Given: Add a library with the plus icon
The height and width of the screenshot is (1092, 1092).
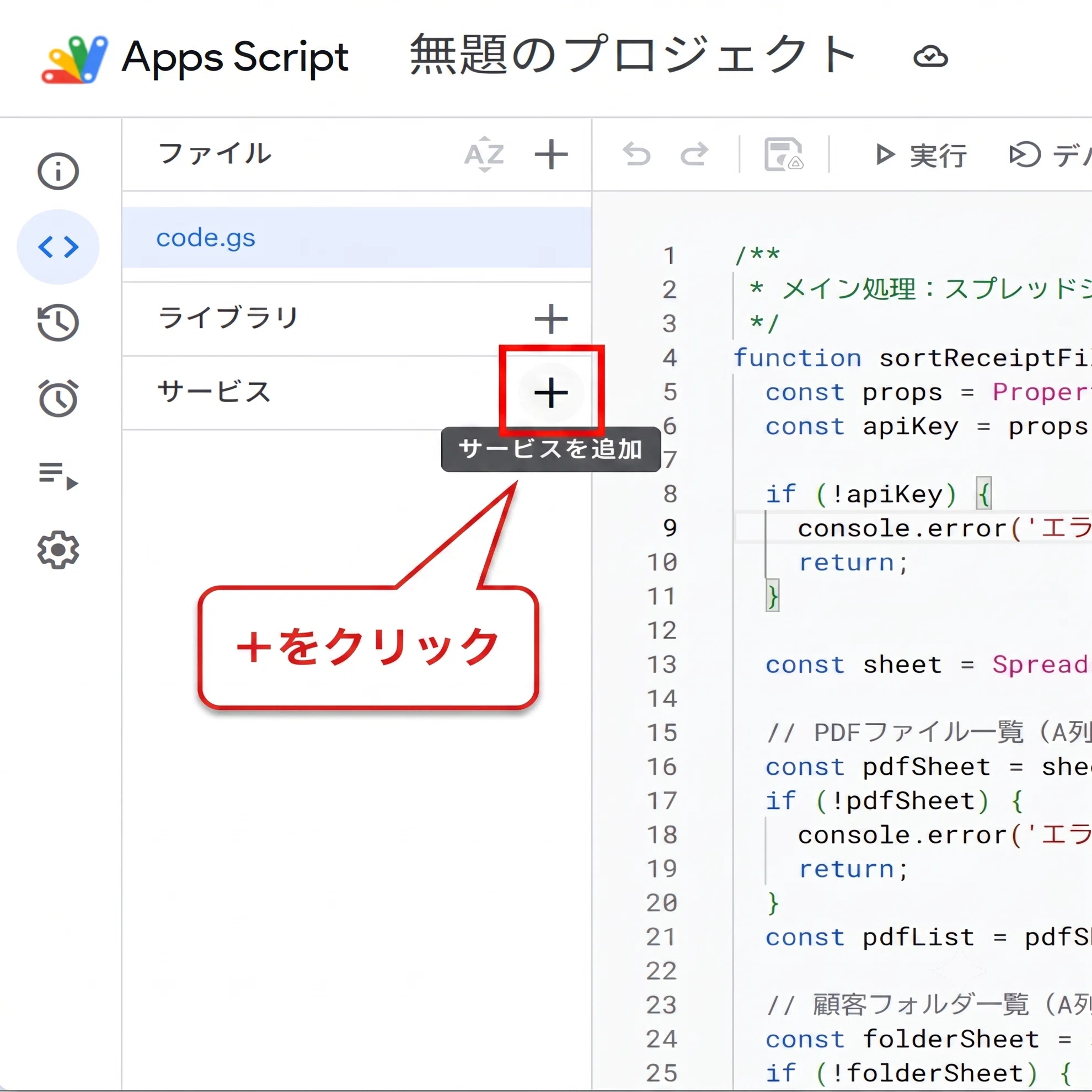Looking at the screenshot, I should (x=551, y=319).
